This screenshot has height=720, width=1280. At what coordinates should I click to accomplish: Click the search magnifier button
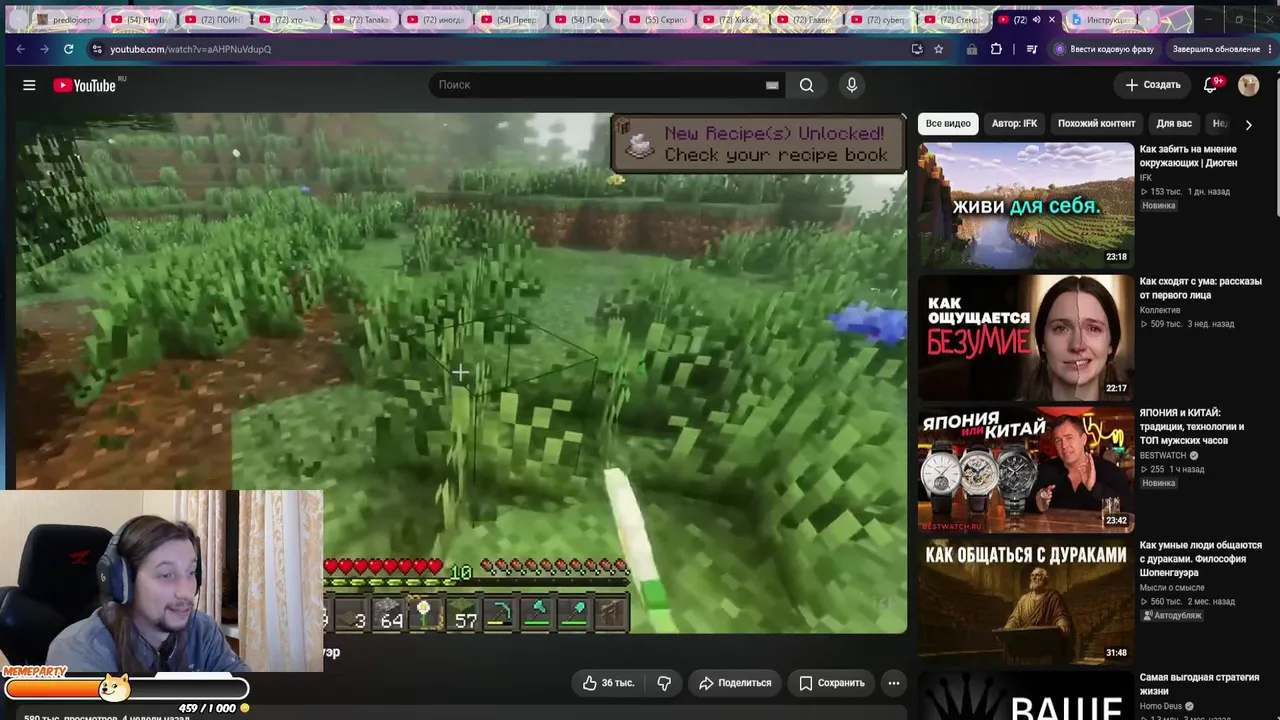(806, 85)
